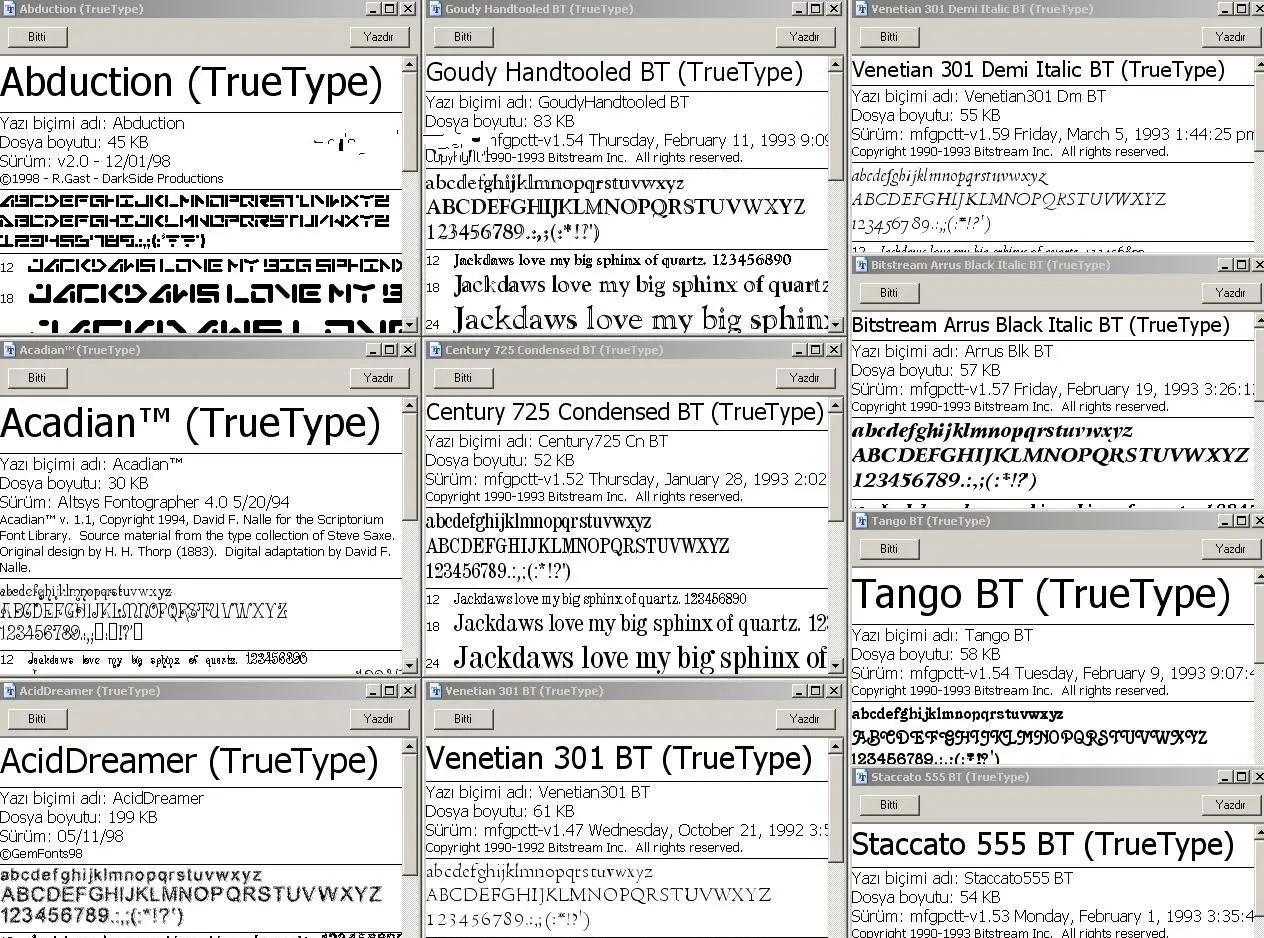Click scroll-up arrow in Century 725 Condensed window
The height and width of the screenshot is (938, 1264).
[837, 406]
